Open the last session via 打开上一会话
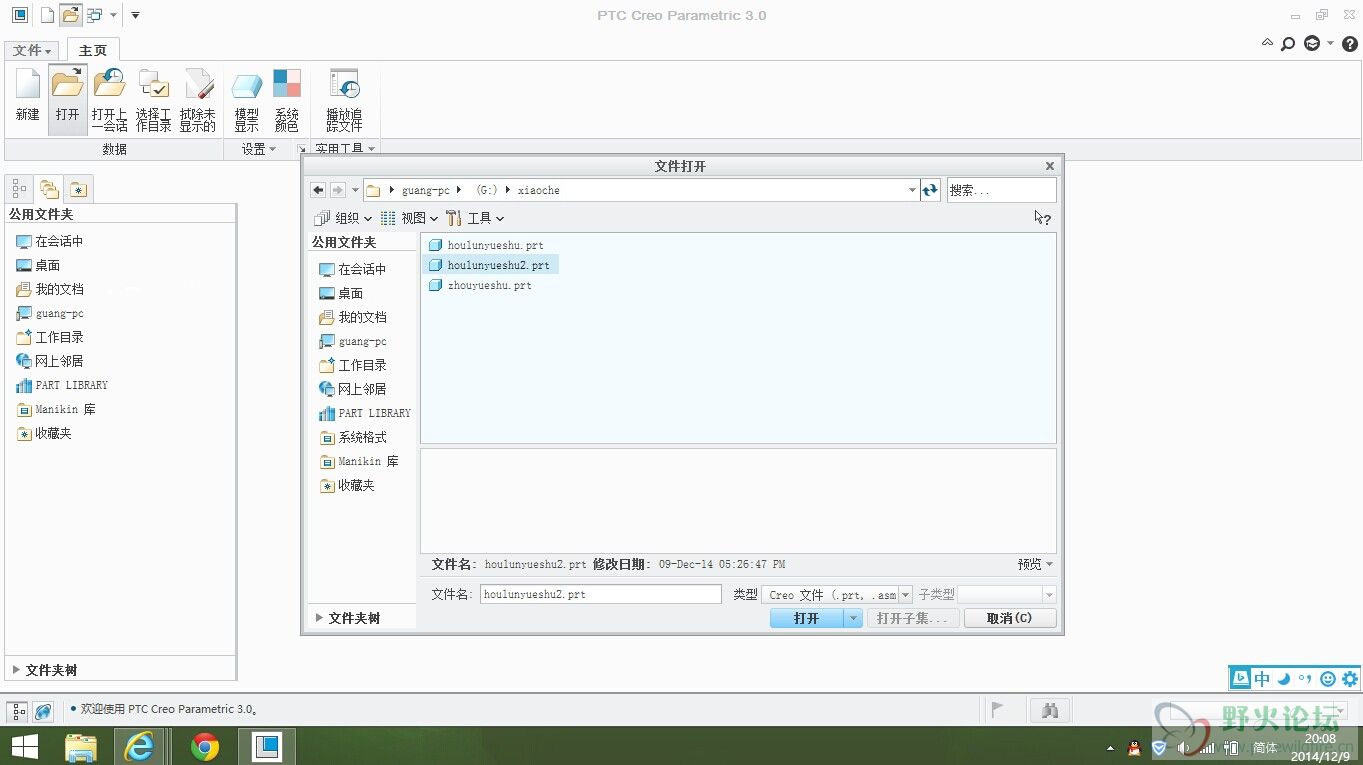 109,100
